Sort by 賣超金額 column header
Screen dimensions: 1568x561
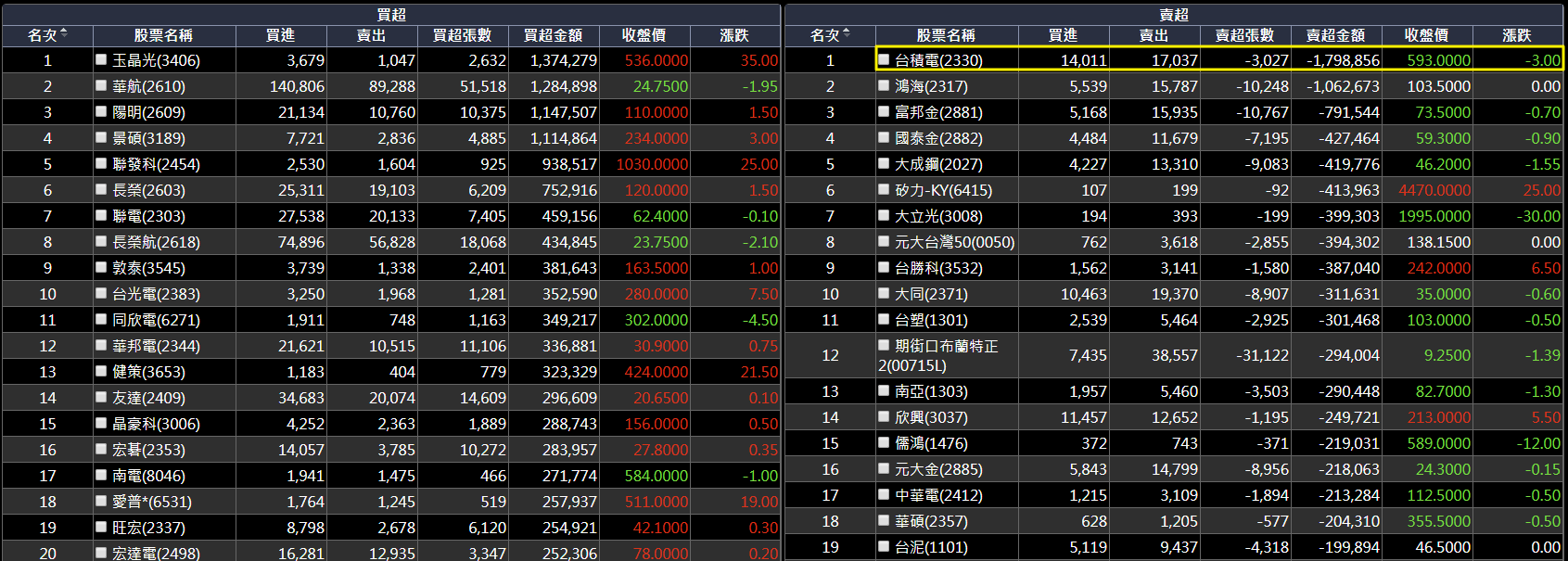tap(1335, 35)
